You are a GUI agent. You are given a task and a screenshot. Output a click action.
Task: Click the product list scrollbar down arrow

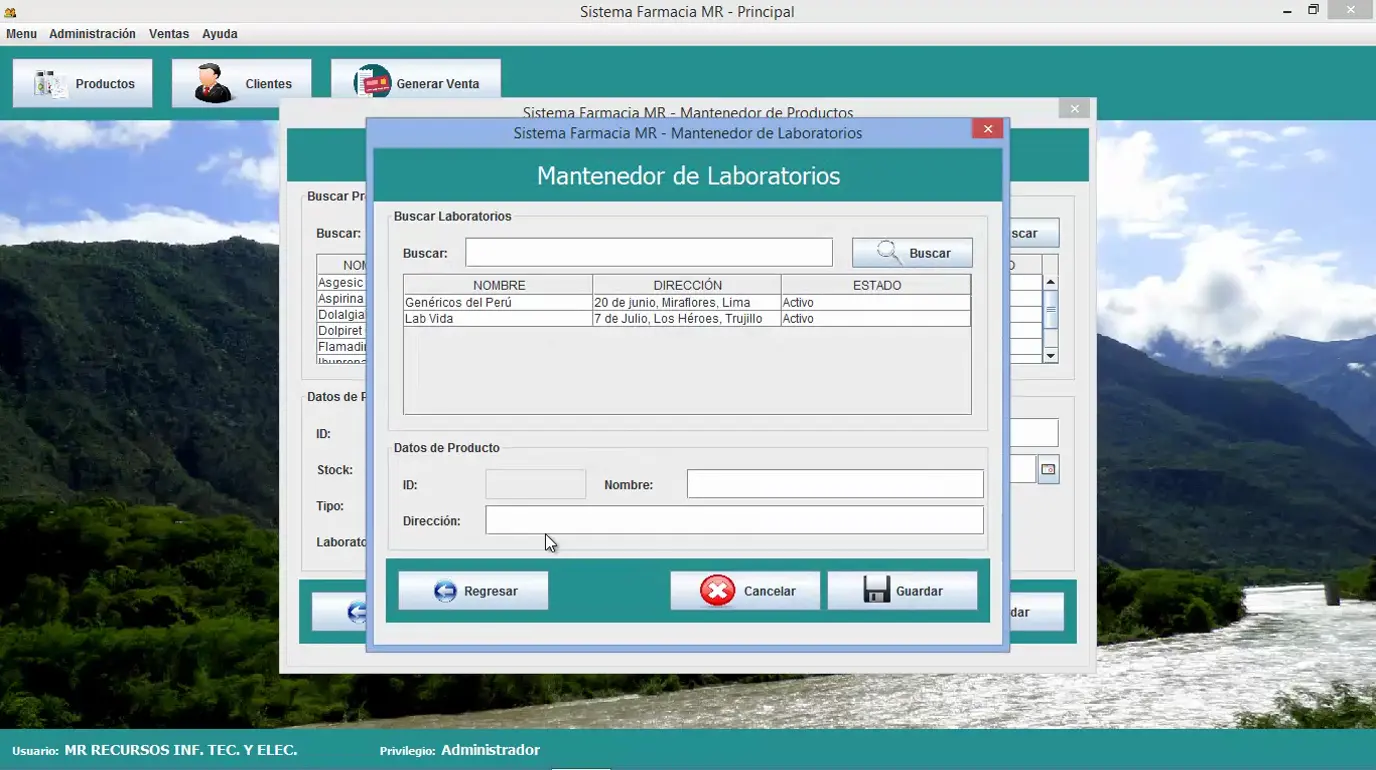1051,355
